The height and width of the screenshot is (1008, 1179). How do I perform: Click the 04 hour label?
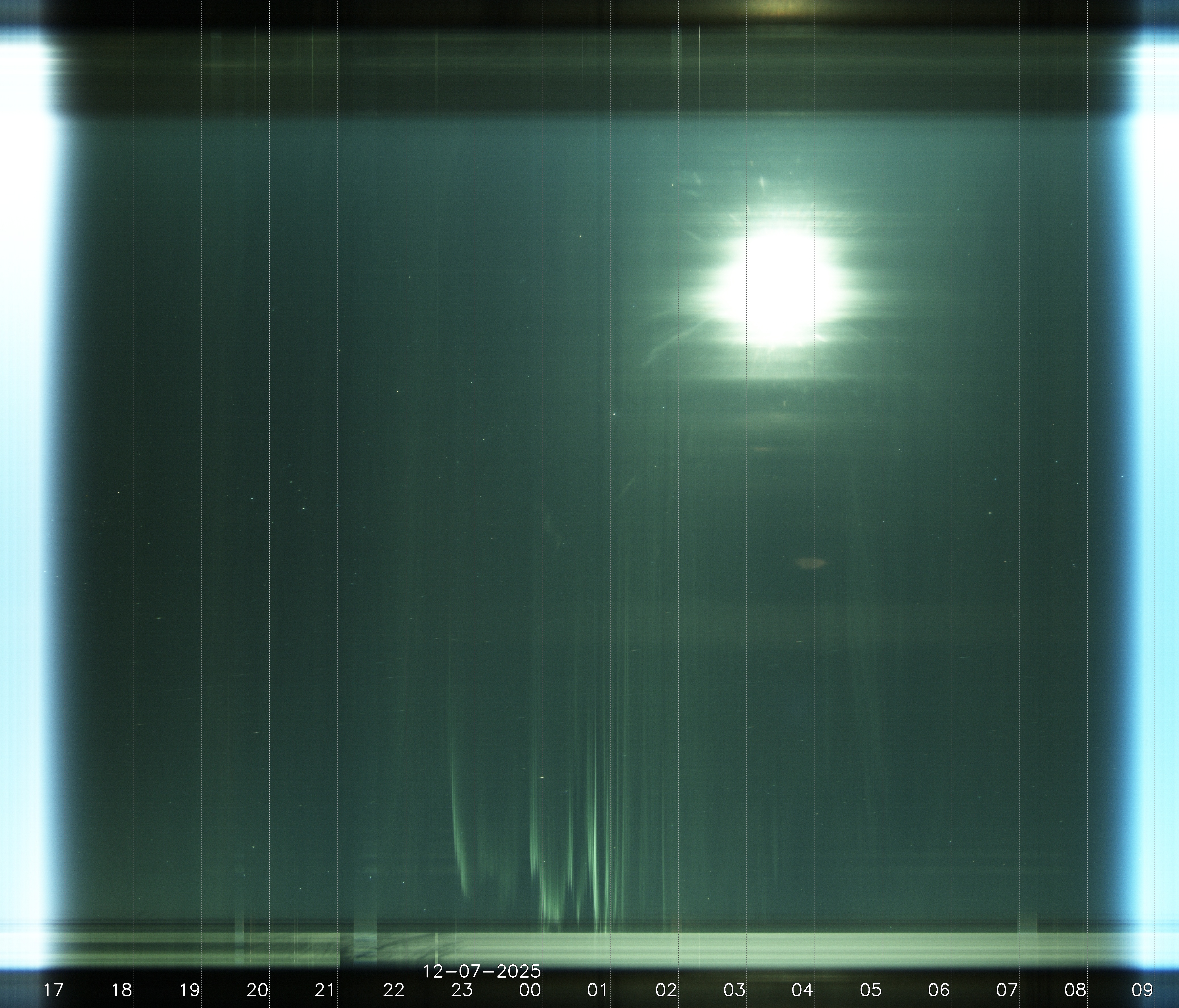click(x=802, y=990)
